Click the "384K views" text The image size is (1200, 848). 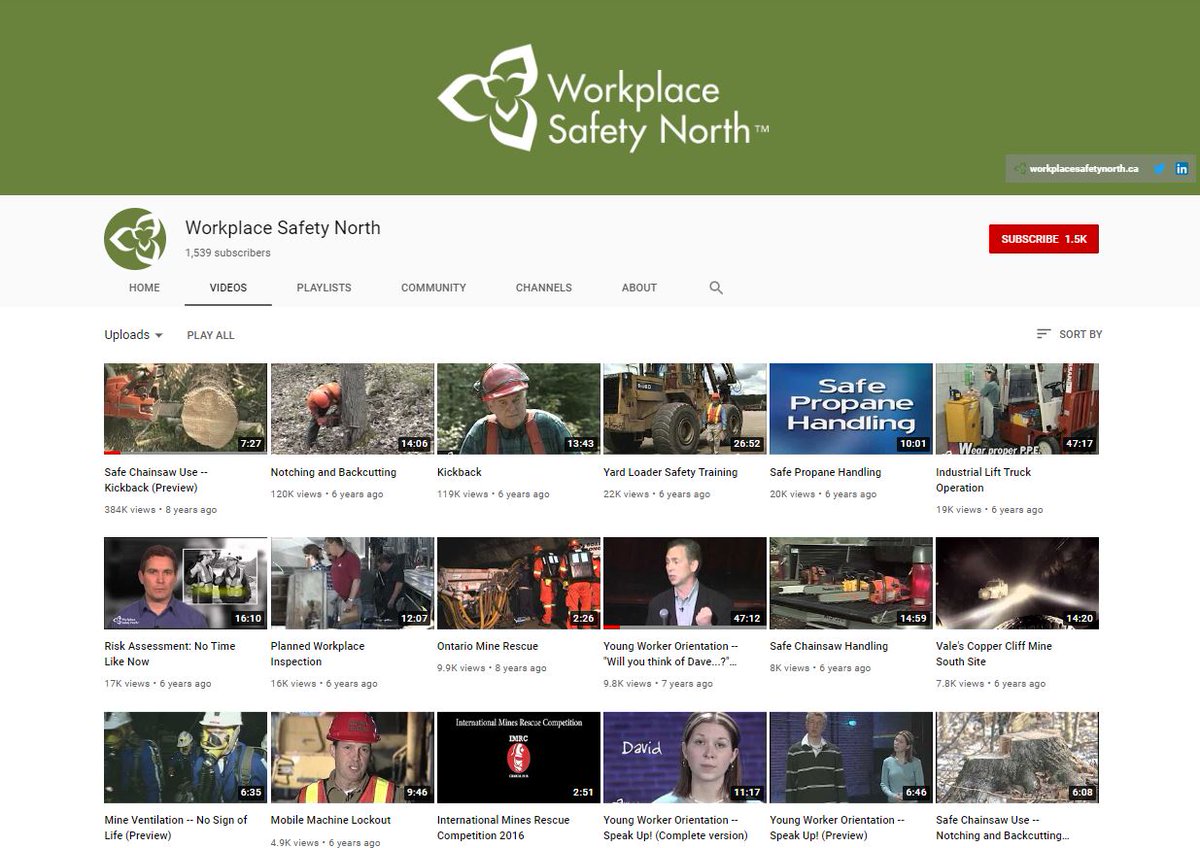[130, 510]
